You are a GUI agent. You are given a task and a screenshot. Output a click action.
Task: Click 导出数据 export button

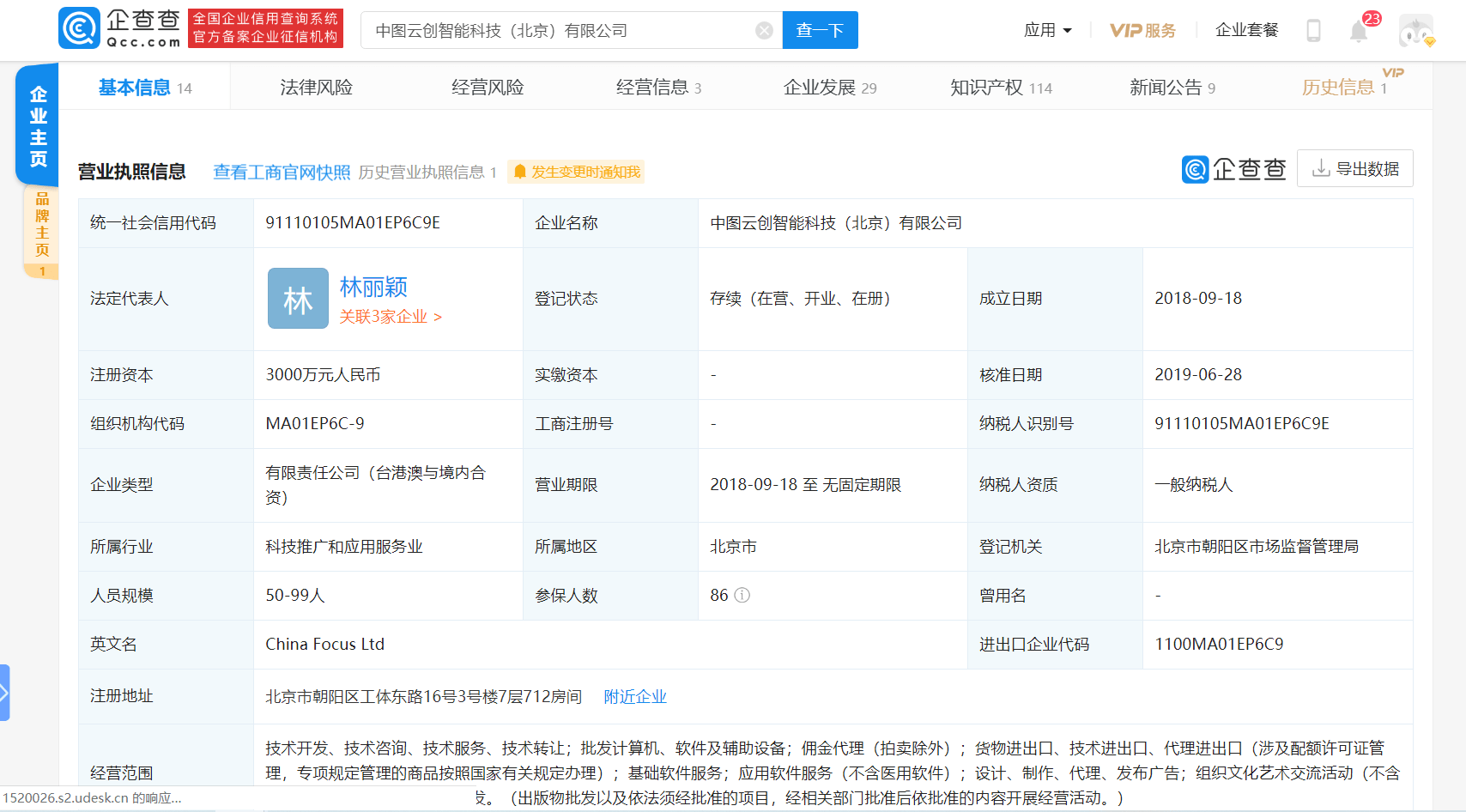(x=1355, y=169)
